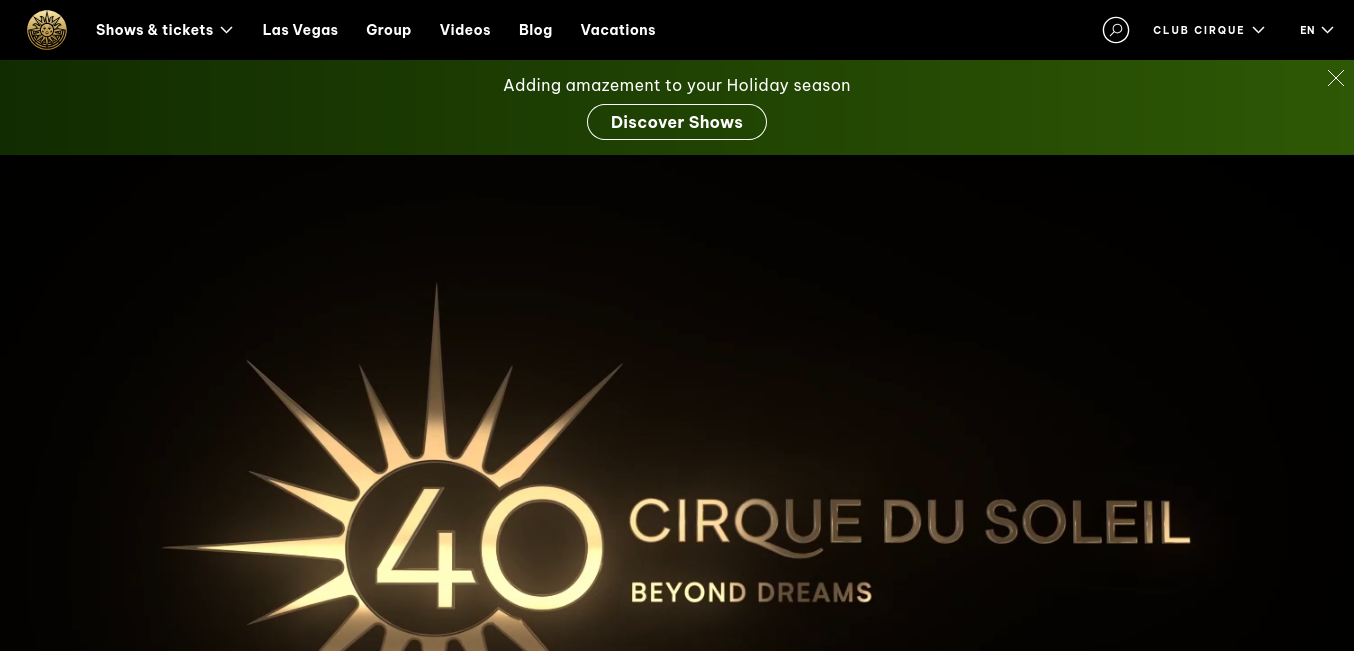Viewport: 1366px width, 651px height.
Task: Open the Vacations navigation link
Action: (618, 30)
